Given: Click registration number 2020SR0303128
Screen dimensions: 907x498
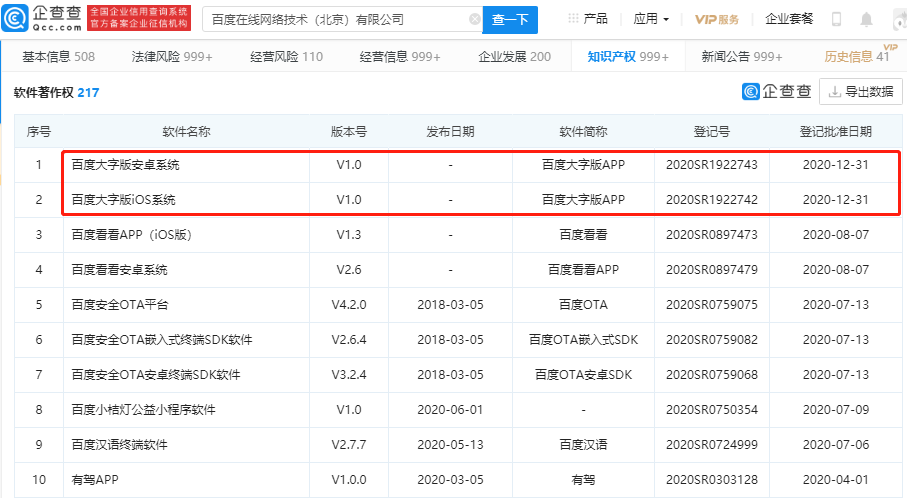Looking at the screenshot, I should 711,479.
